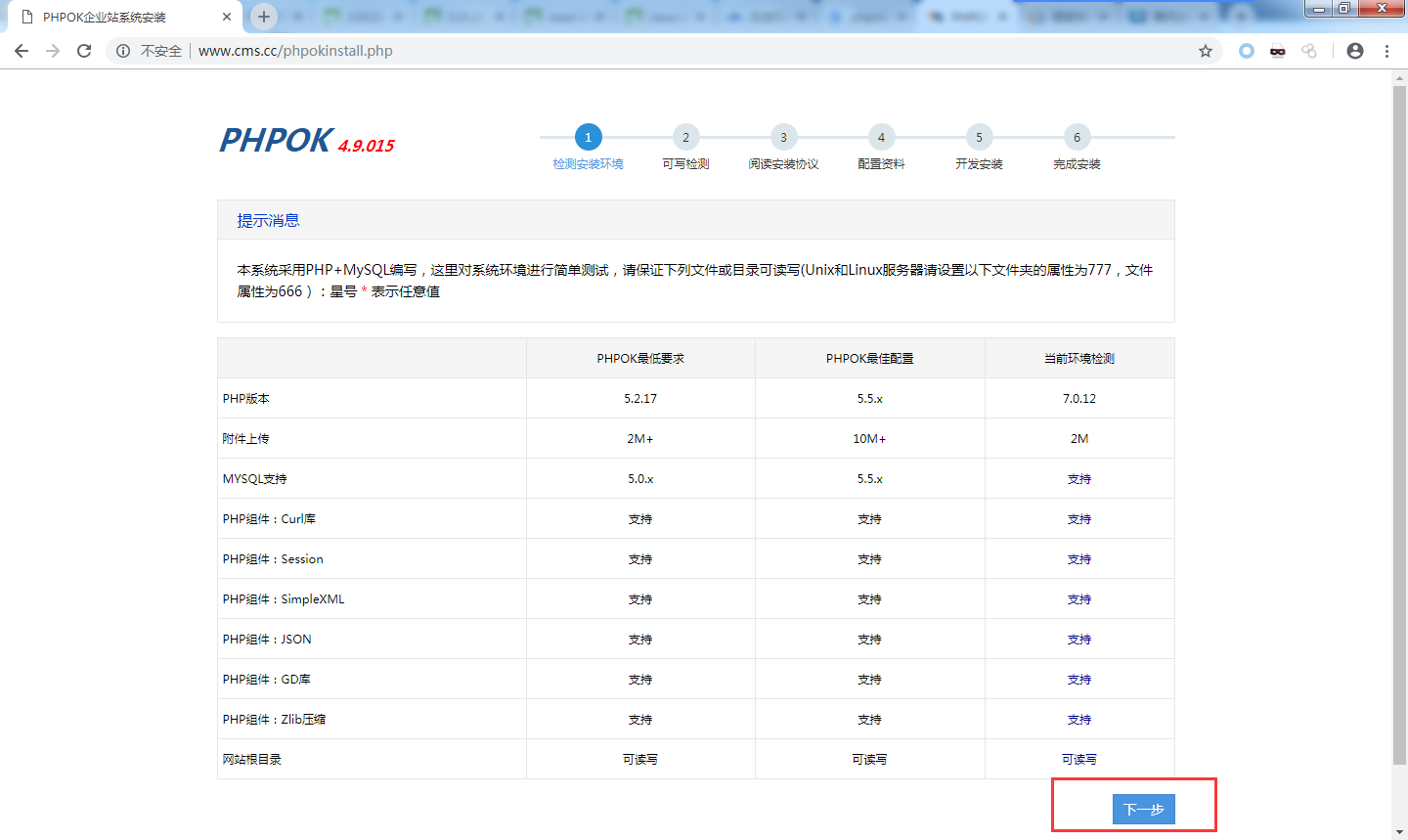Viewport: 1408px width, 840px height.
Task: Open the blue circle extension icon
Action: pyautogui.click(x=1247, y=51)
